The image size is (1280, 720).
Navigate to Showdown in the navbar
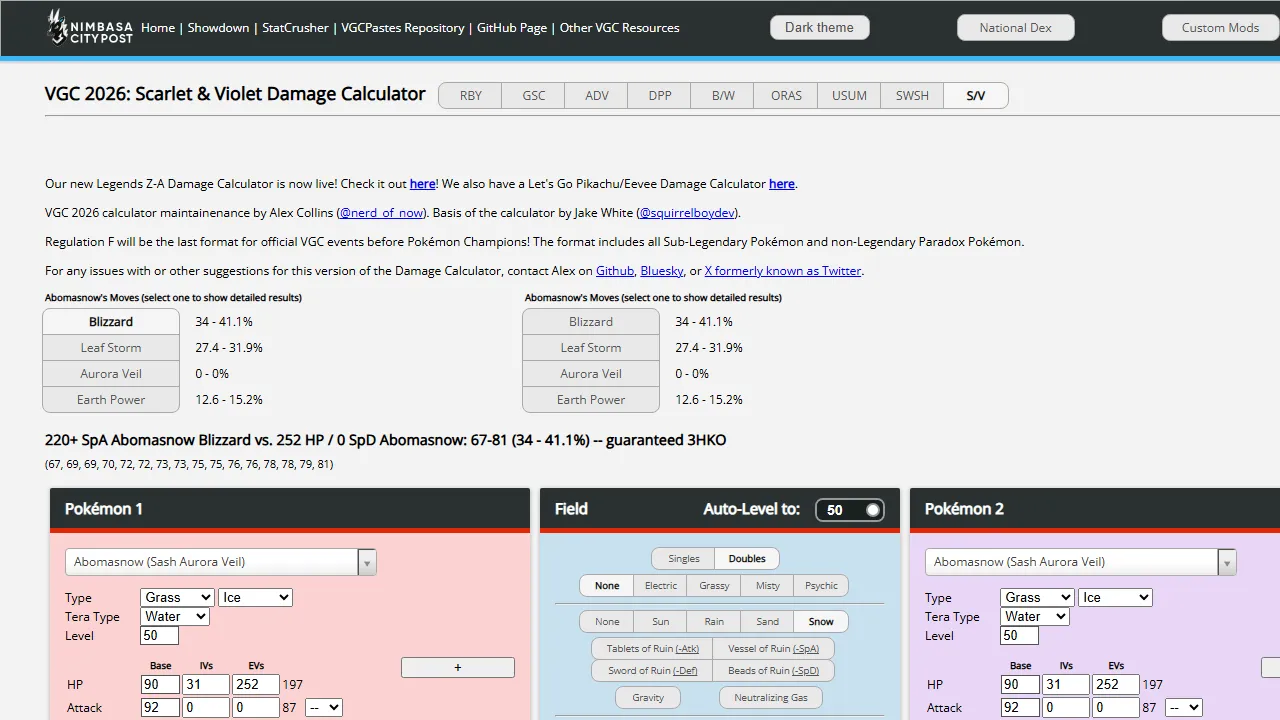(x=218, y=28)
